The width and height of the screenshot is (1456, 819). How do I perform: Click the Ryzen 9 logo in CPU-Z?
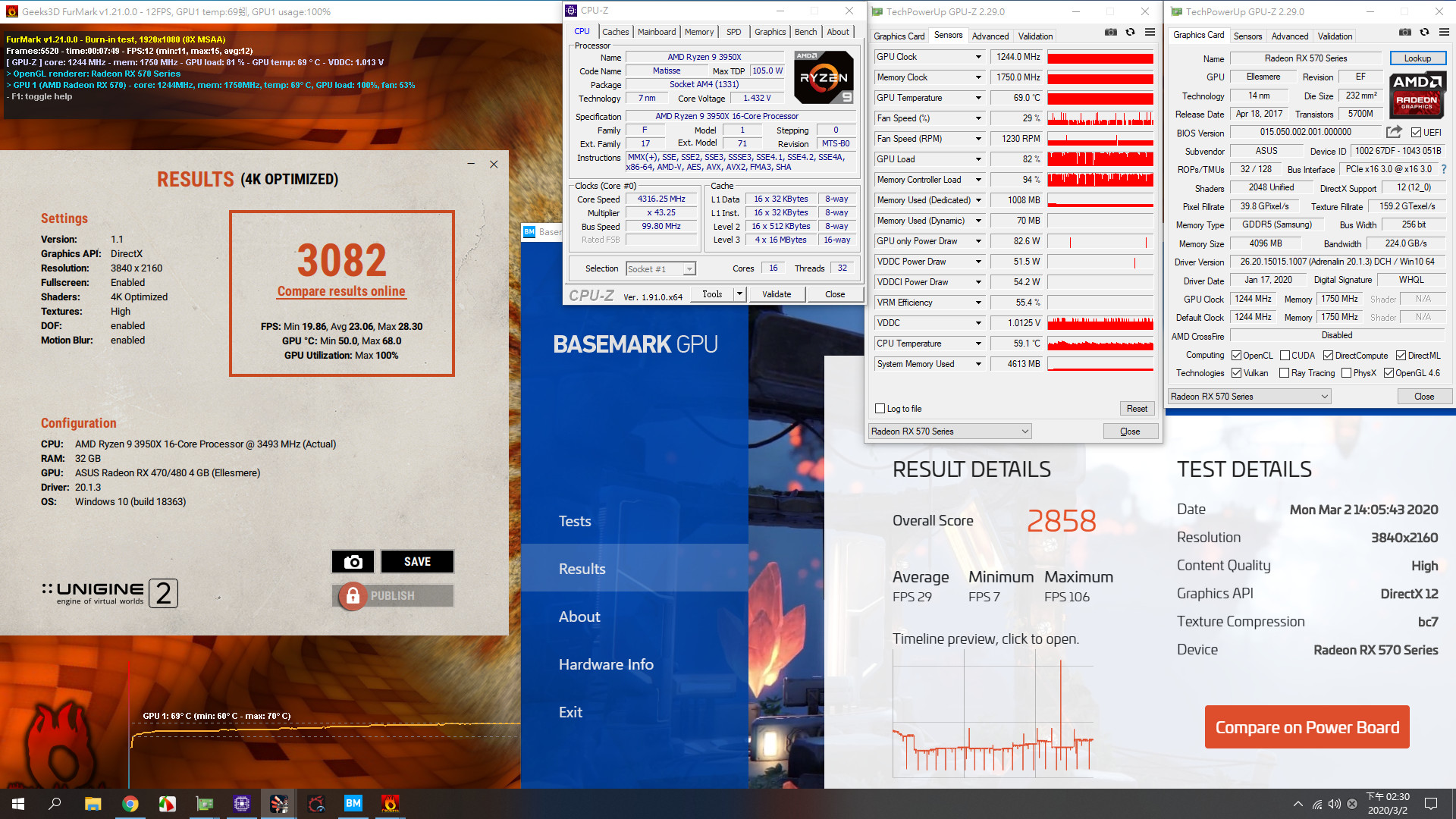(x=824, y=77)
